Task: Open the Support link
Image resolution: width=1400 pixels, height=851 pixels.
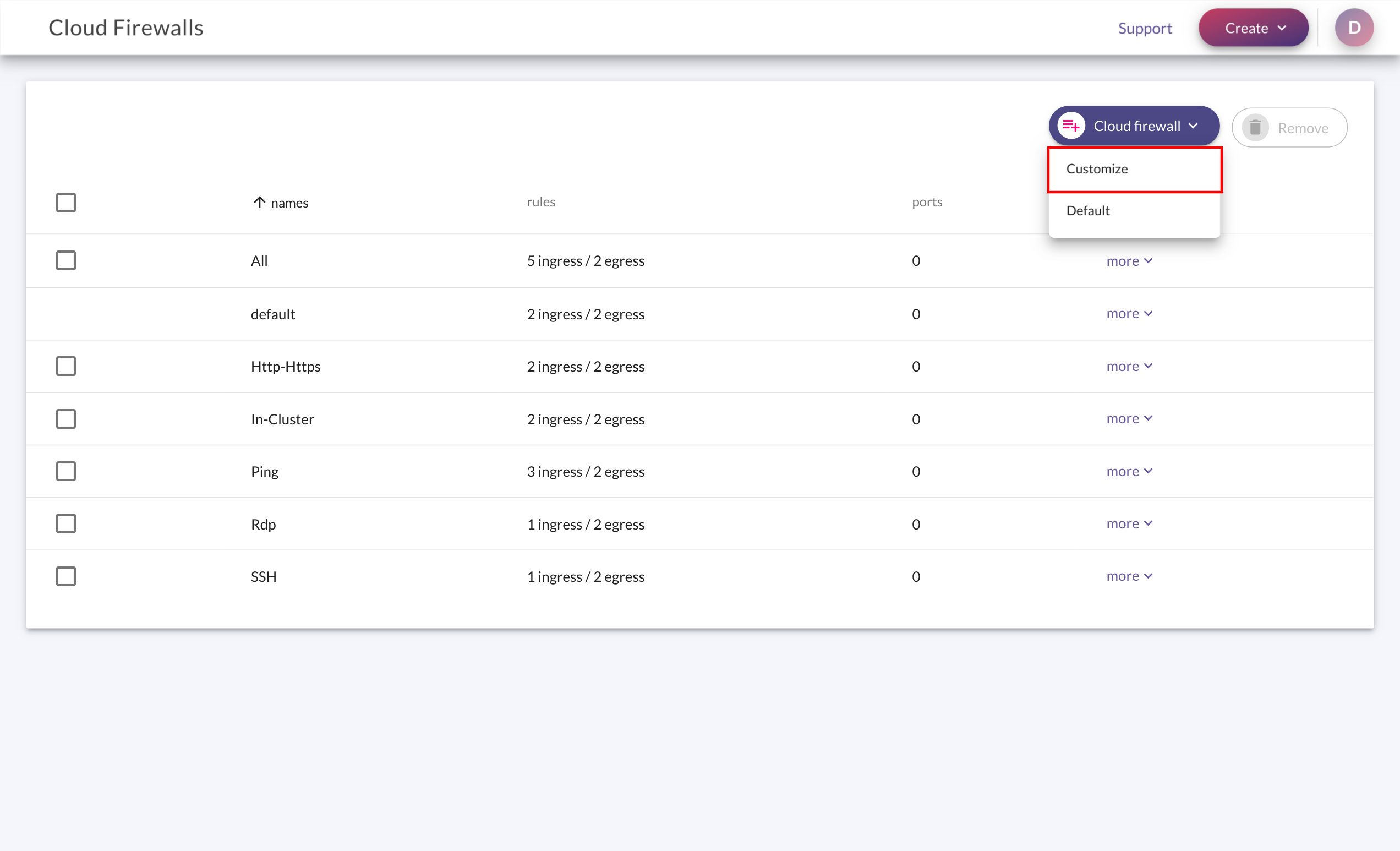Action: pyautogui.click(x=1144, y=28)
